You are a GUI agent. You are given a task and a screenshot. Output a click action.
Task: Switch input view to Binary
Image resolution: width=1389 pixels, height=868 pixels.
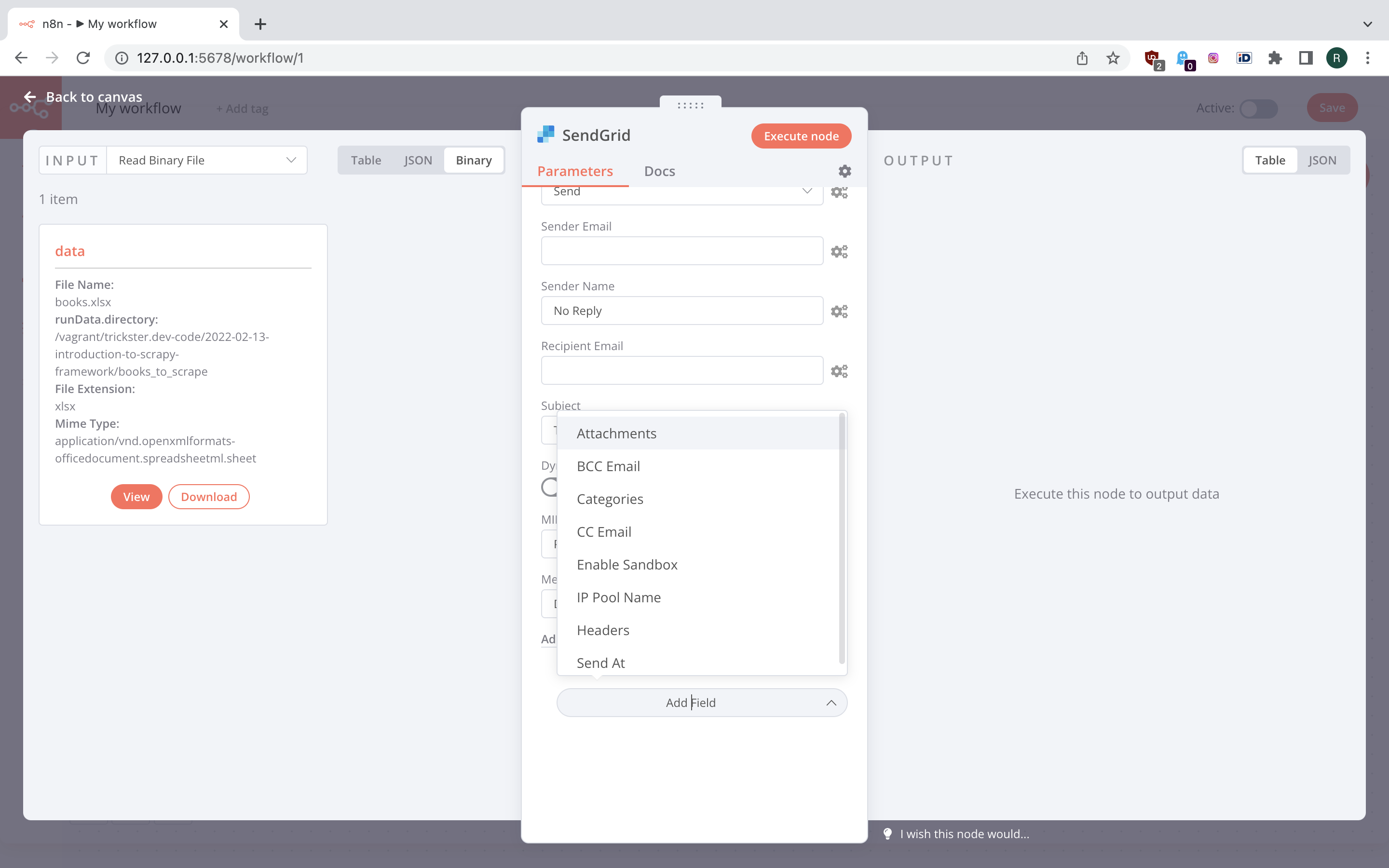(474, 160)
